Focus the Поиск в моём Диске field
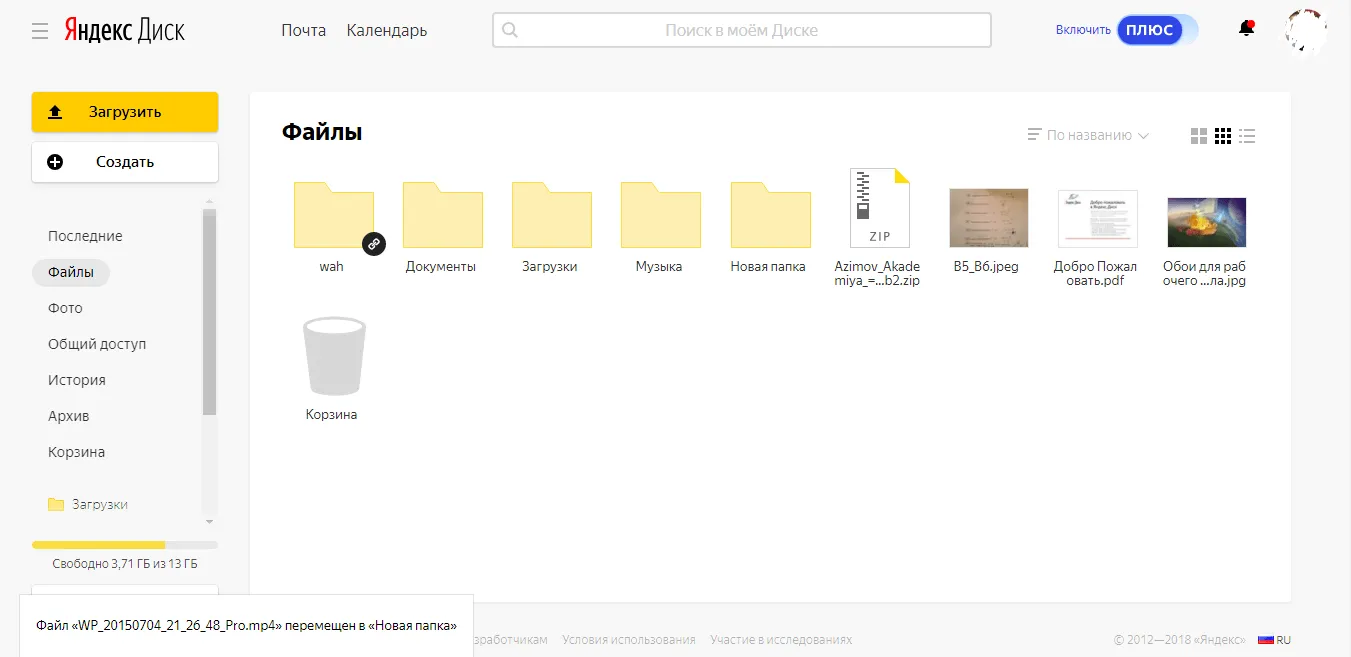Image resolution: width=1351 pixels, height=657 pixels. pyautogui.click(x=741, y=30)
